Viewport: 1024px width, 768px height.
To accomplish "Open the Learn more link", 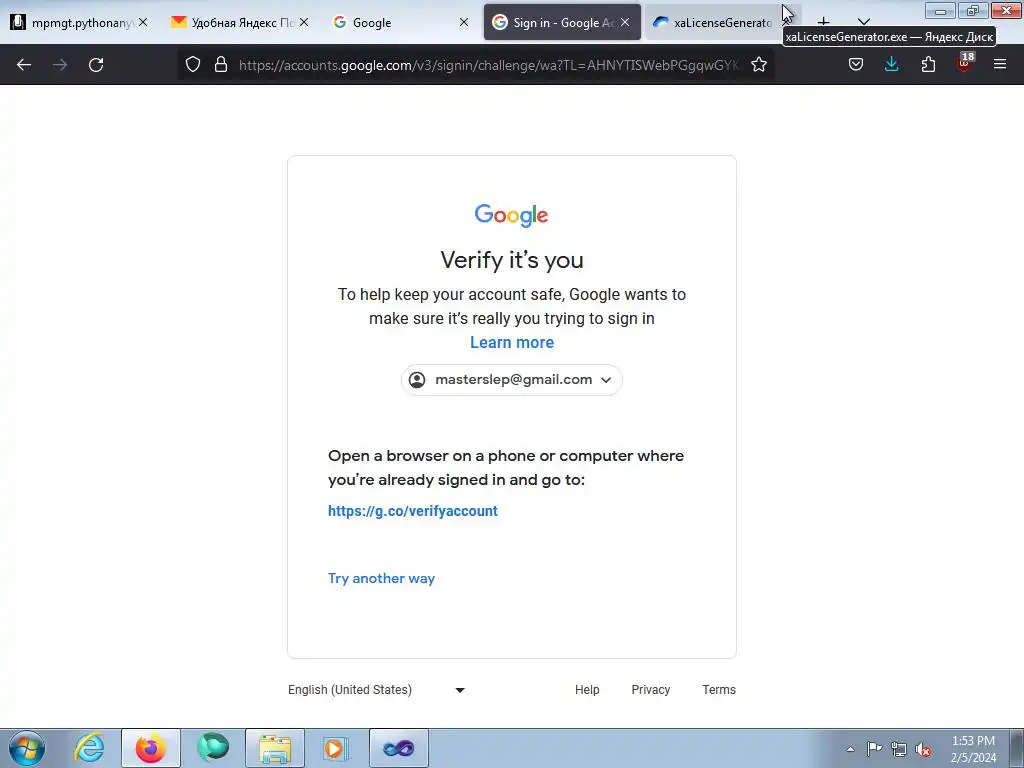I will 512,342.
